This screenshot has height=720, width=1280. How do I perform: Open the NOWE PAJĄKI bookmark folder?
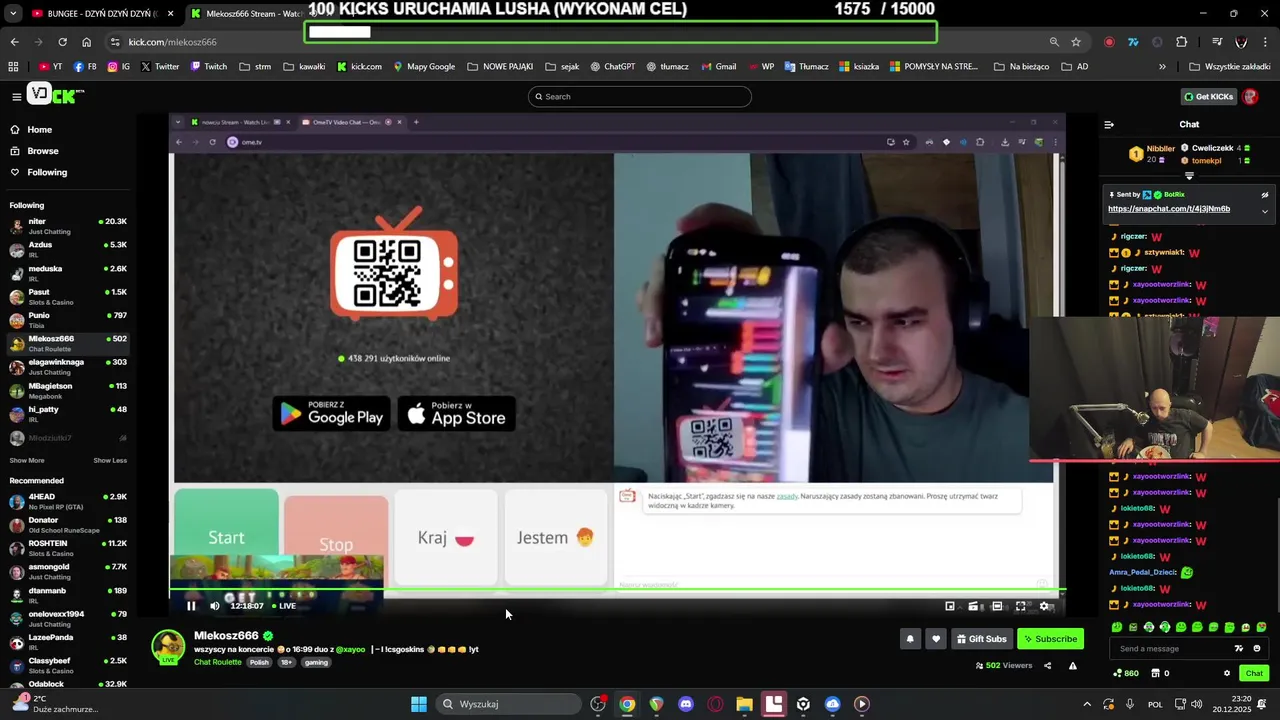coord(500,67)
